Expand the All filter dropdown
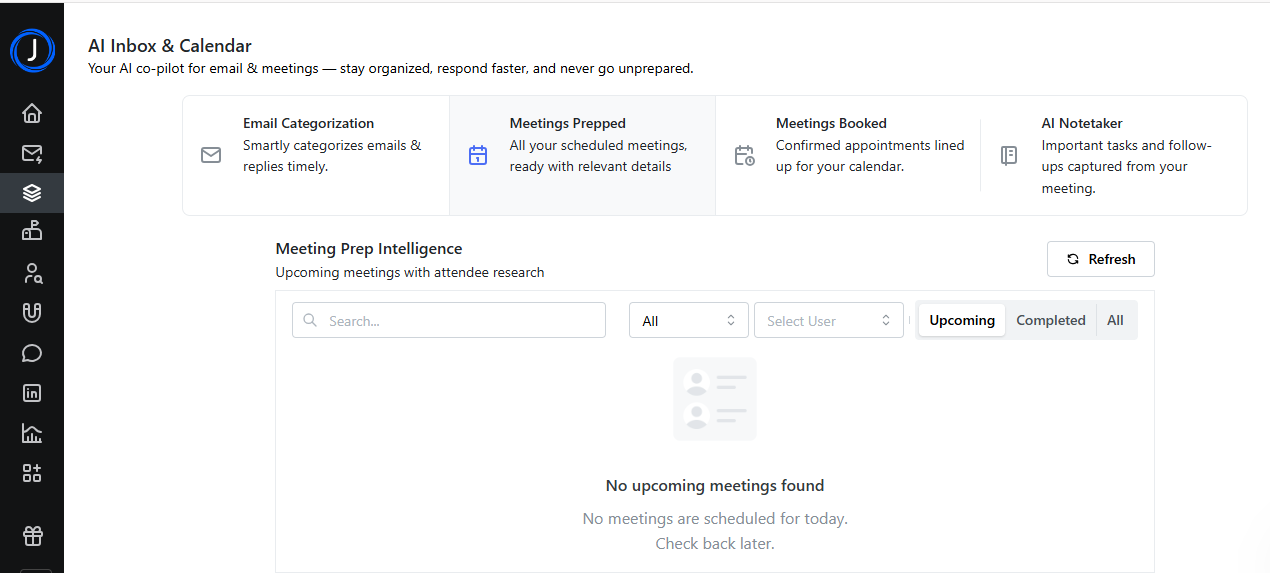 [x=689, y=320]
